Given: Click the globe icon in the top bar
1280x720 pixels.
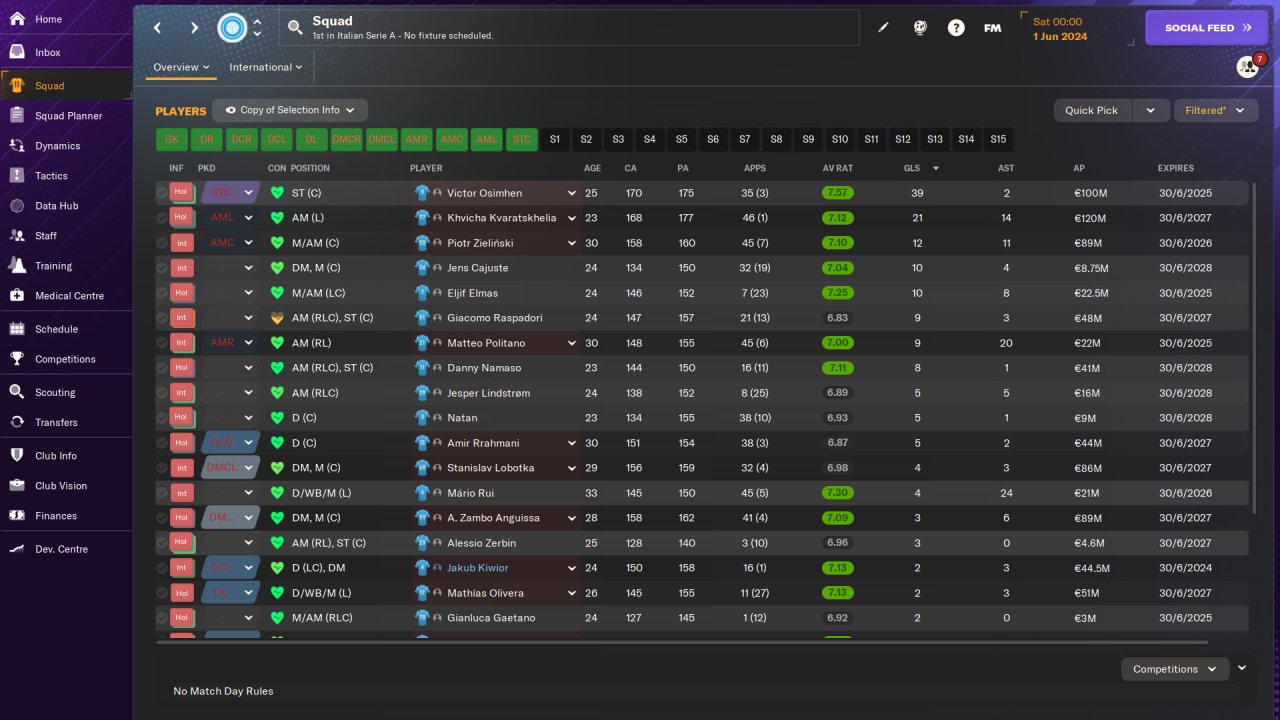Looking at the screenshot, I should pos(920,28).
